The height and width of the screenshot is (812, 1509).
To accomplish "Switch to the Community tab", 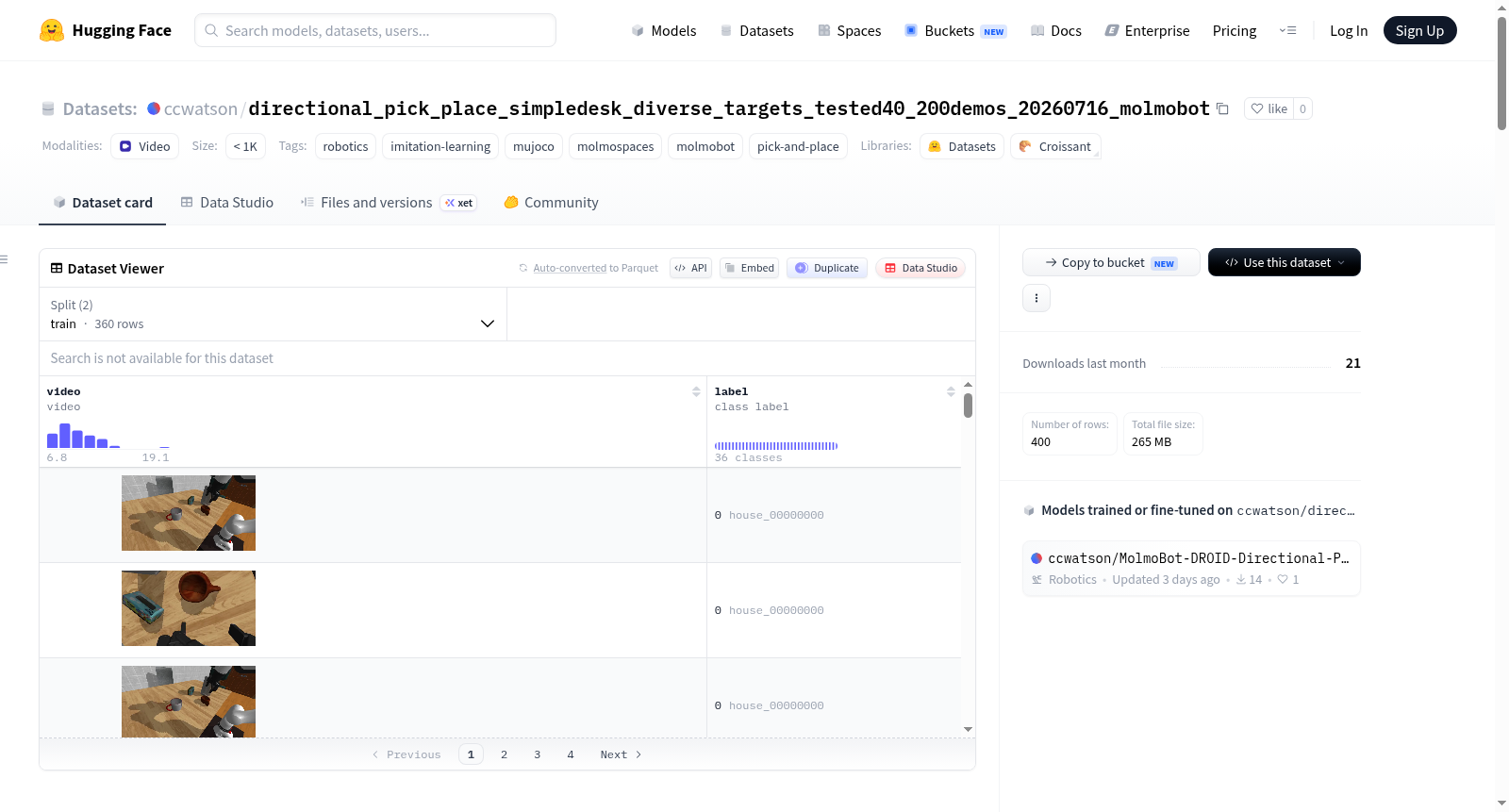I will click(551, 202).
